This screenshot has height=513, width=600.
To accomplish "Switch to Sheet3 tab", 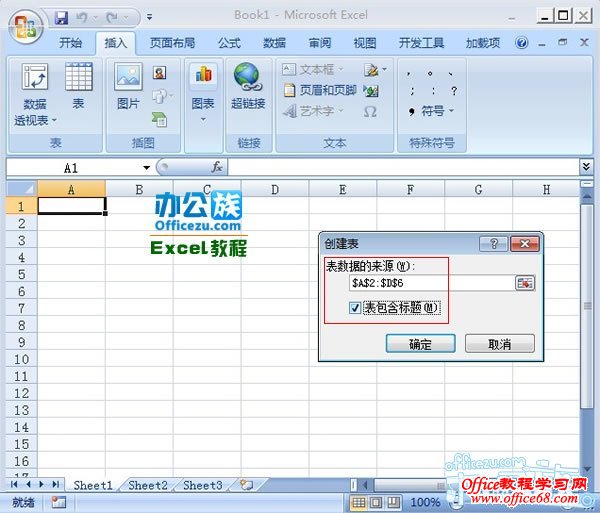I will (x=202, y=485).
